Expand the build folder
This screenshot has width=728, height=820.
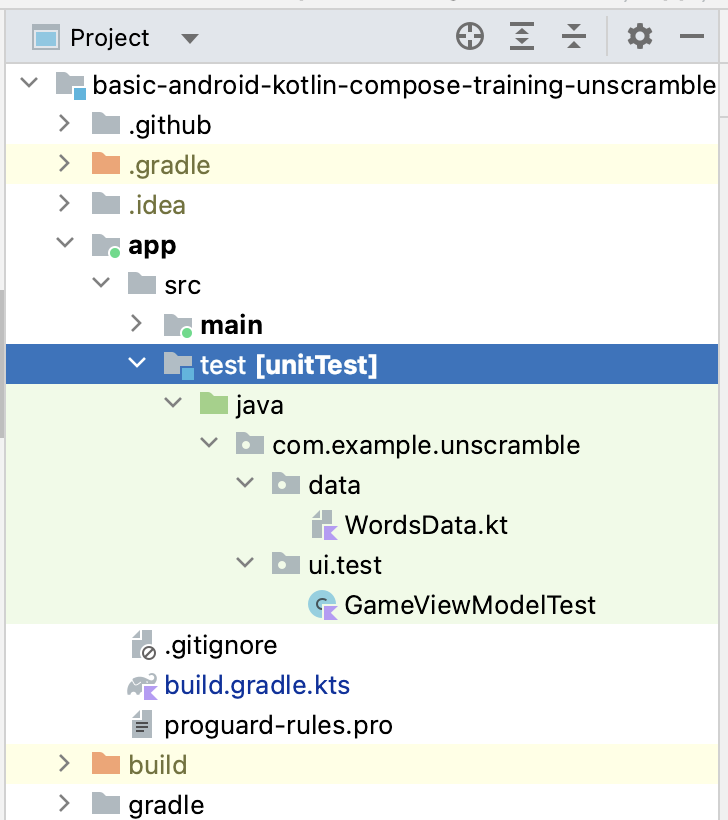click(x=63, y=764)
